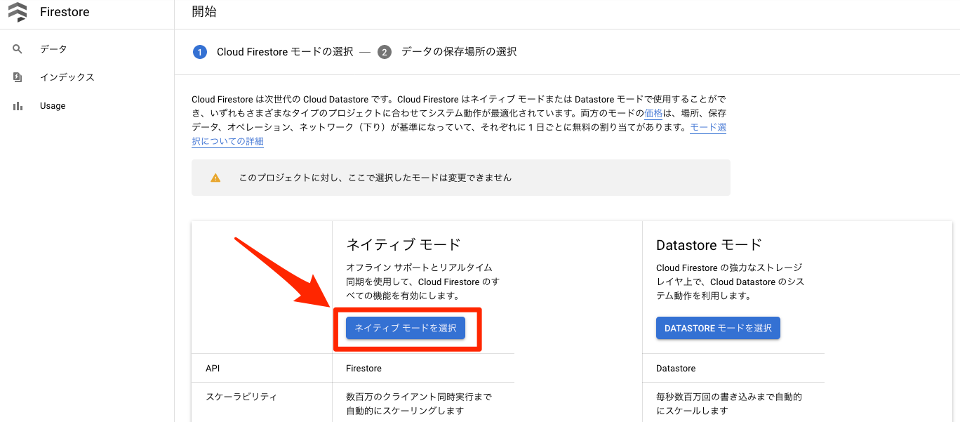Click the Datastore モード heading
This screenshot has height=422, width=960.
(708, 244)
